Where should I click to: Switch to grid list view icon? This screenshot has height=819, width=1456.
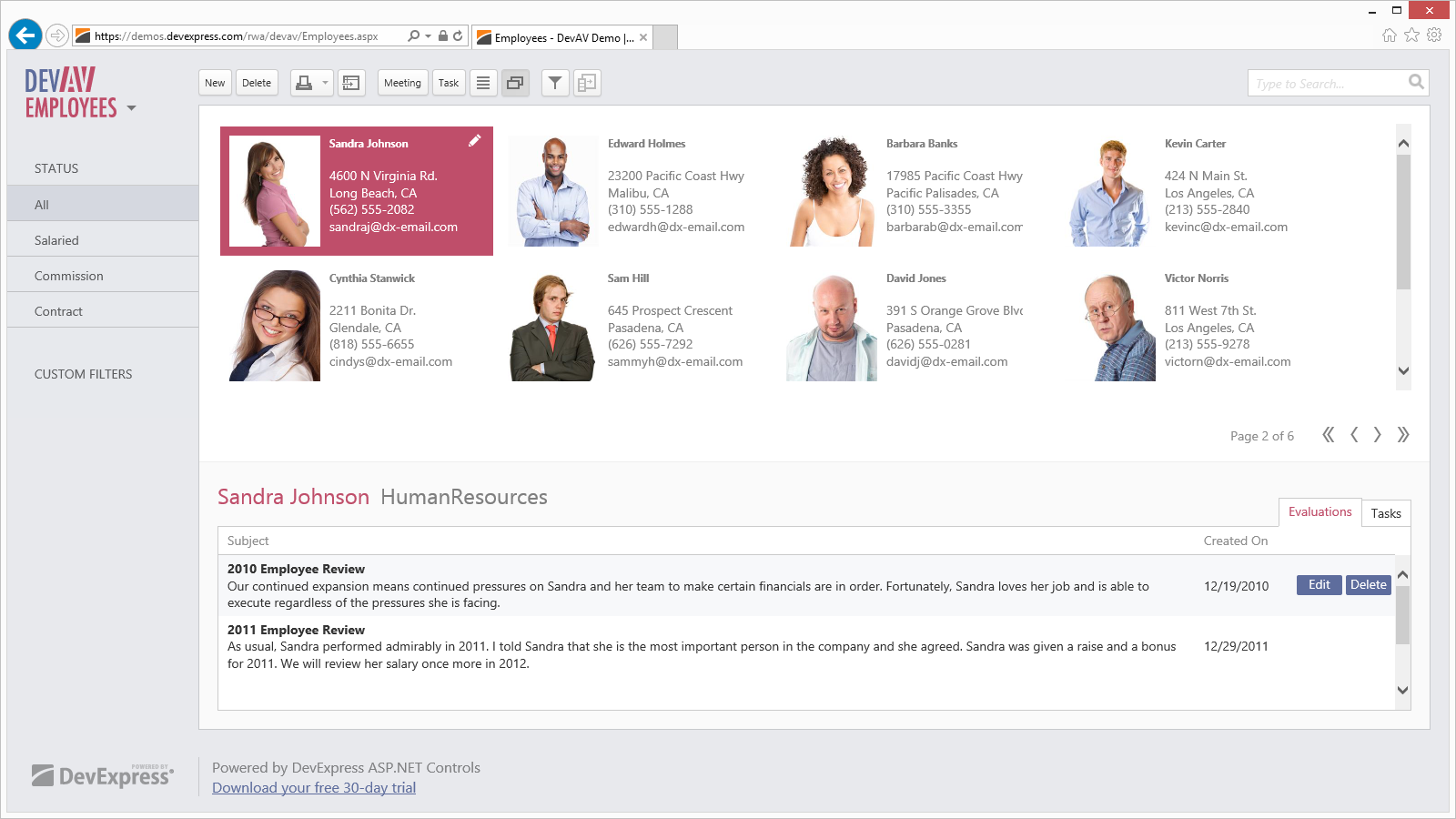pos(483,83)
